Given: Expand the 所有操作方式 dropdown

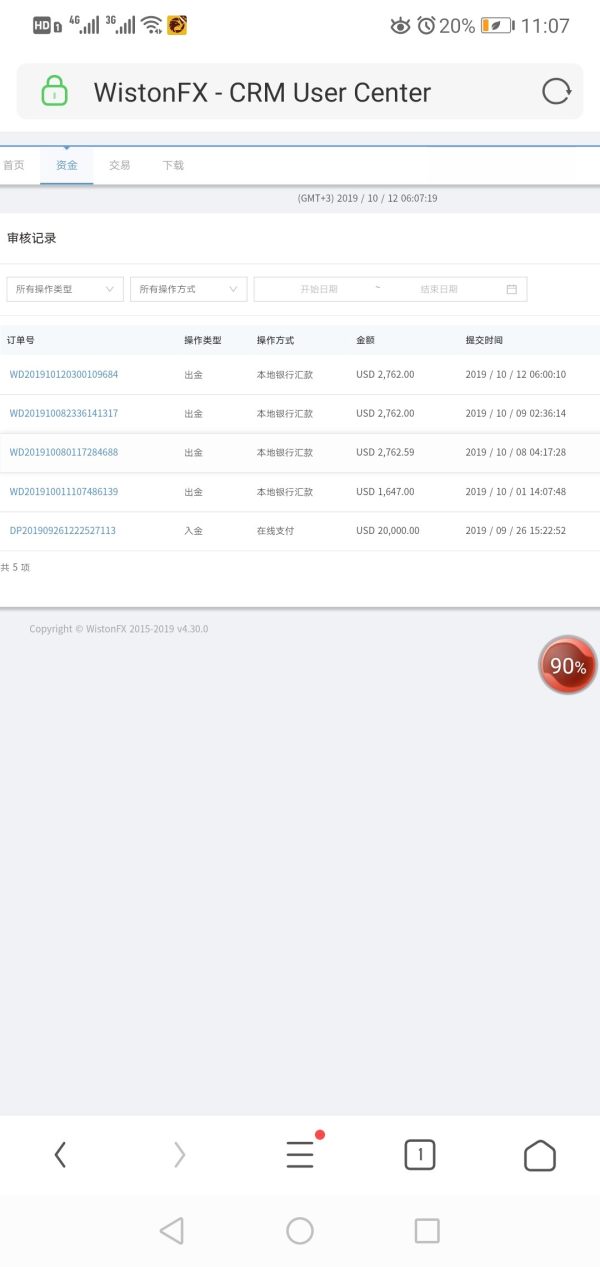Looking at the screenshot, I should [x=188, y=289].
